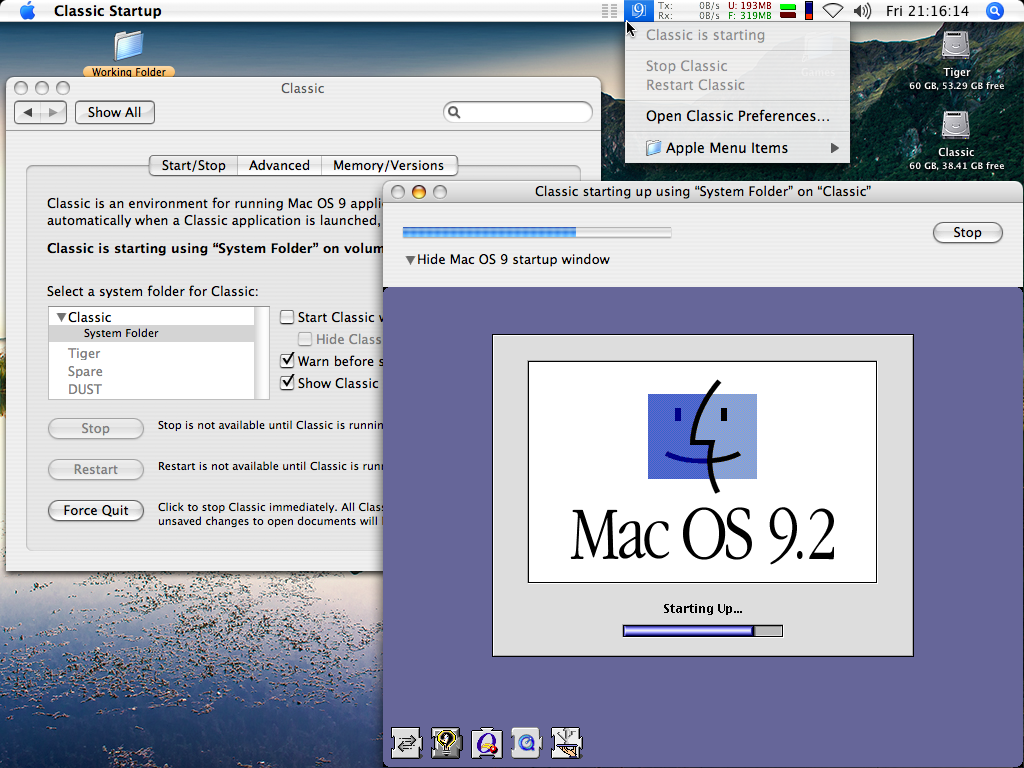Click the 'Starting Up...' text
This screenshot has height=768, width=1024.
pyautogui.click(x=703, y=609)
